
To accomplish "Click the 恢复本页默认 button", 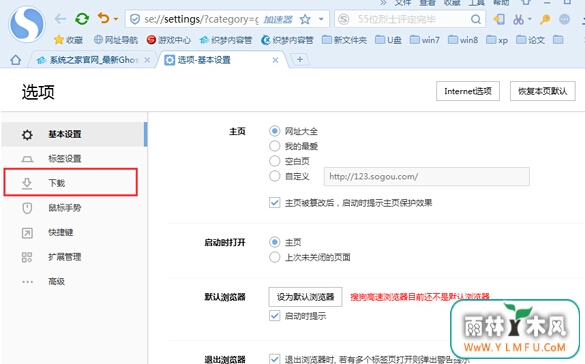I will click(542, 91).
